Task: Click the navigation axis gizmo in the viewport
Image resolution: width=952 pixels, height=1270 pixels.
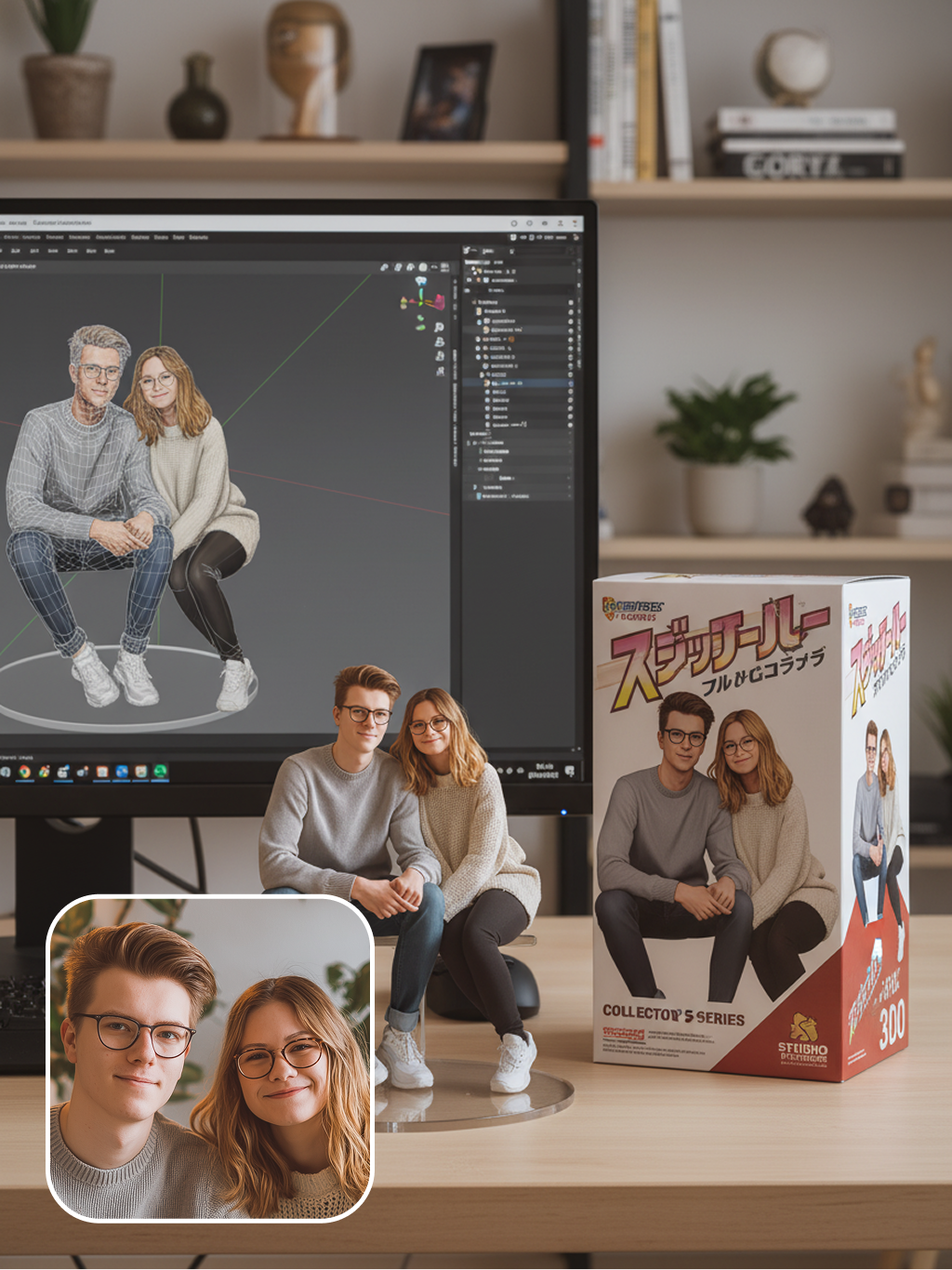Action: click(419, 297)
